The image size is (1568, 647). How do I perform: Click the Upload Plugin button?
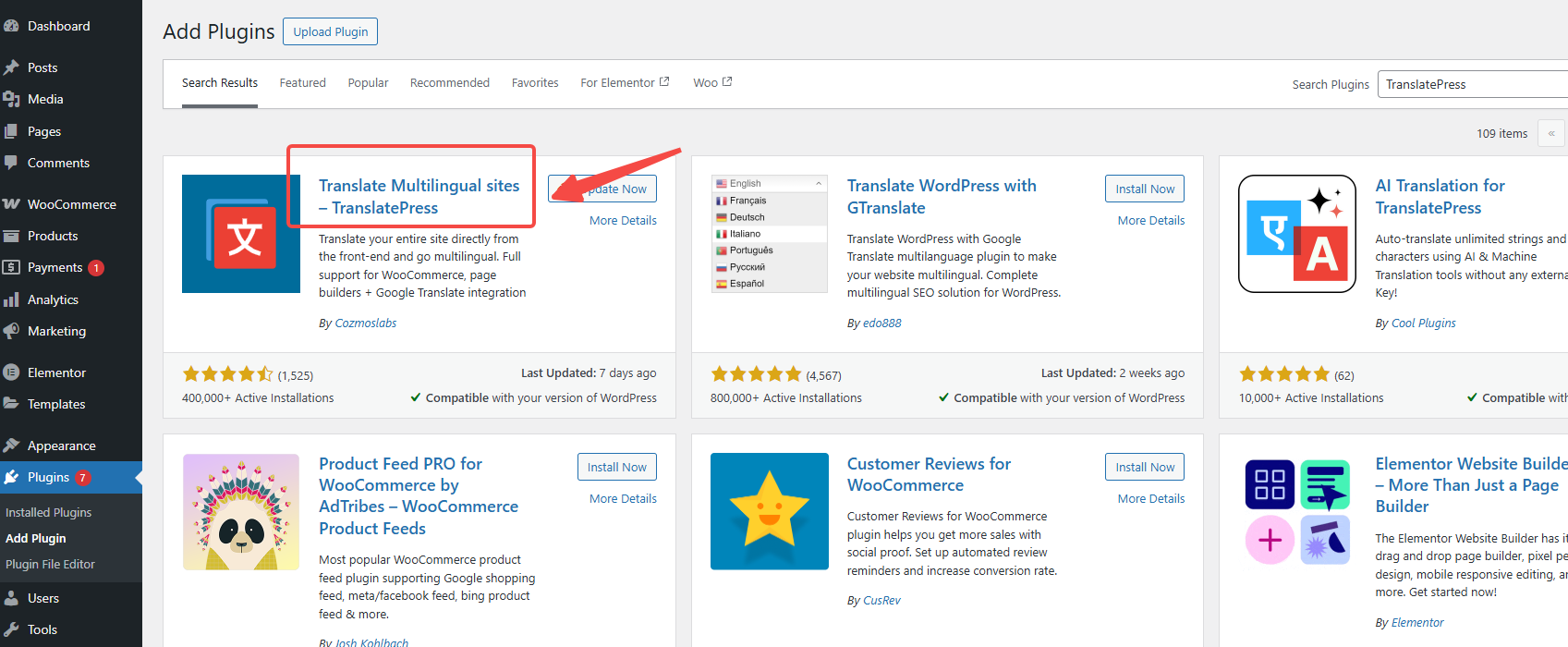pos(330,31)
